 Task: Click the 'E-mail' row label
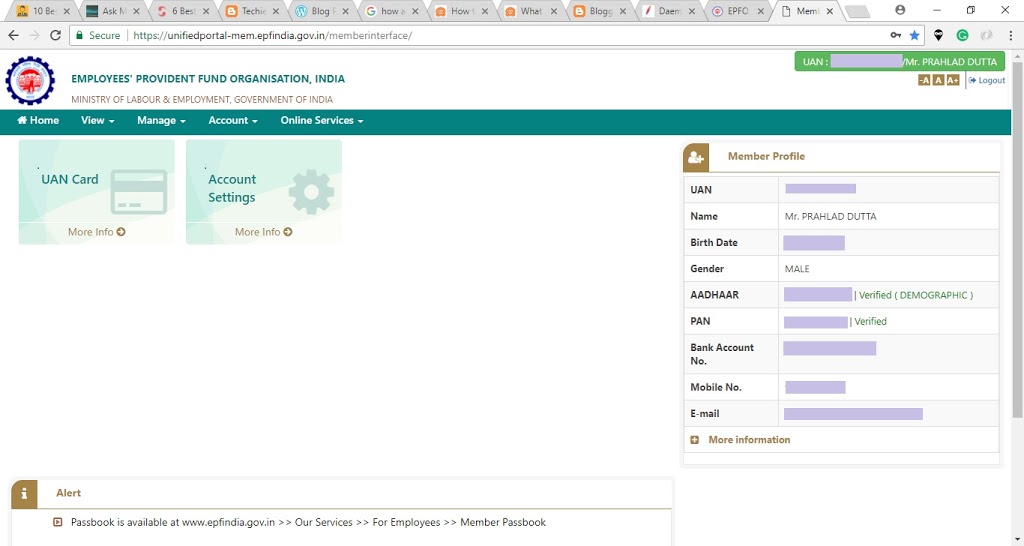[705, 413]
